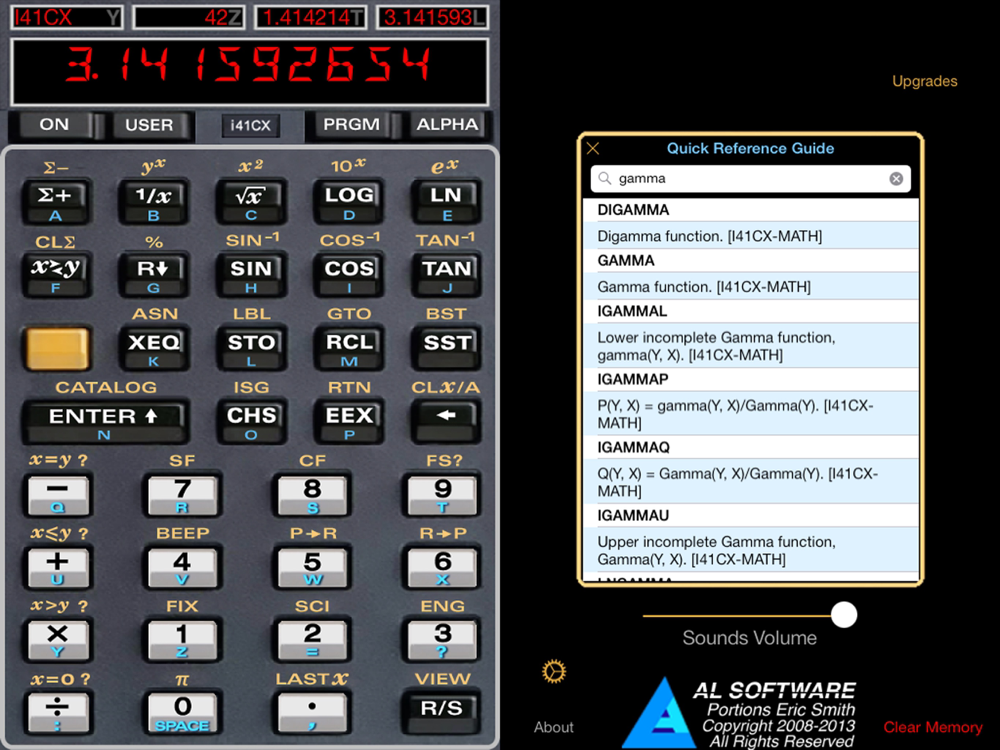This screenshot has width=1000, height=750.
Task: Tap the EEX exponent key
Action: (x=348, y=422)
